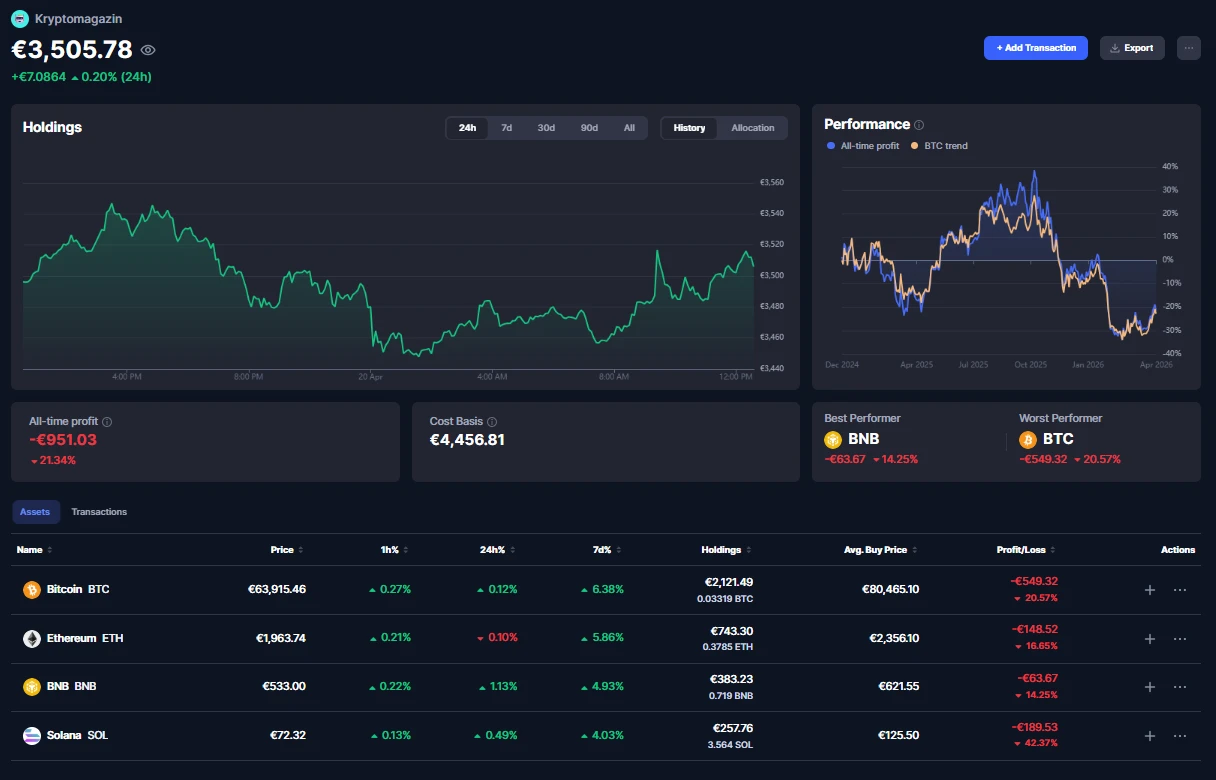Click the Solana coin icon in assets
Screen dimensions: 1216x780
(x=32, y=735)
